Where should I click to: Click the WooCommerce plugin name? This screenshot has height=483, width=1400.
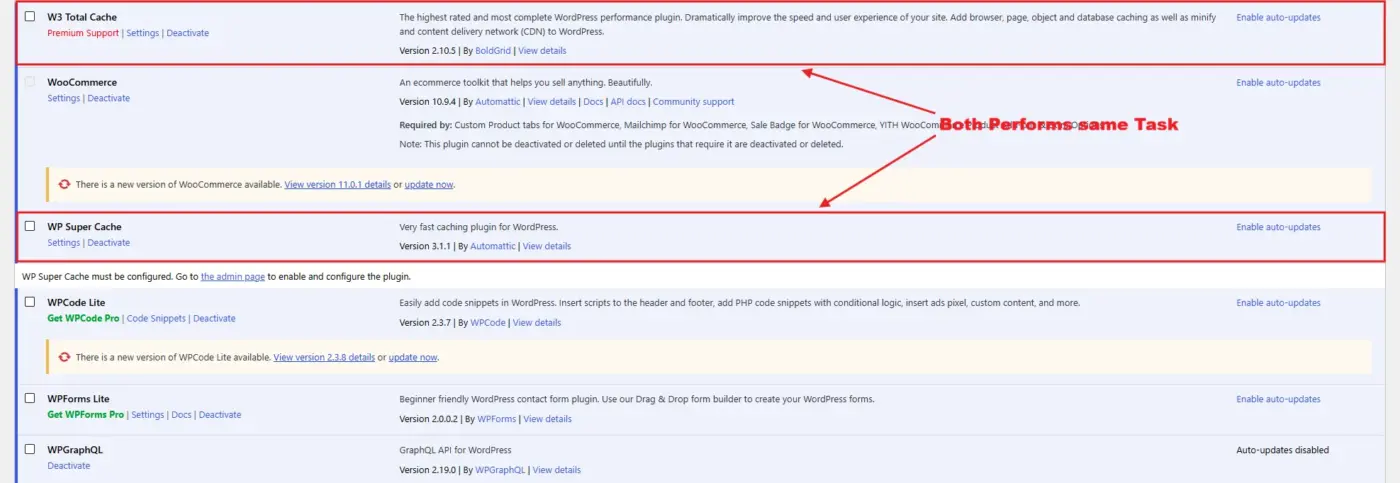click(x=82, y=82)
